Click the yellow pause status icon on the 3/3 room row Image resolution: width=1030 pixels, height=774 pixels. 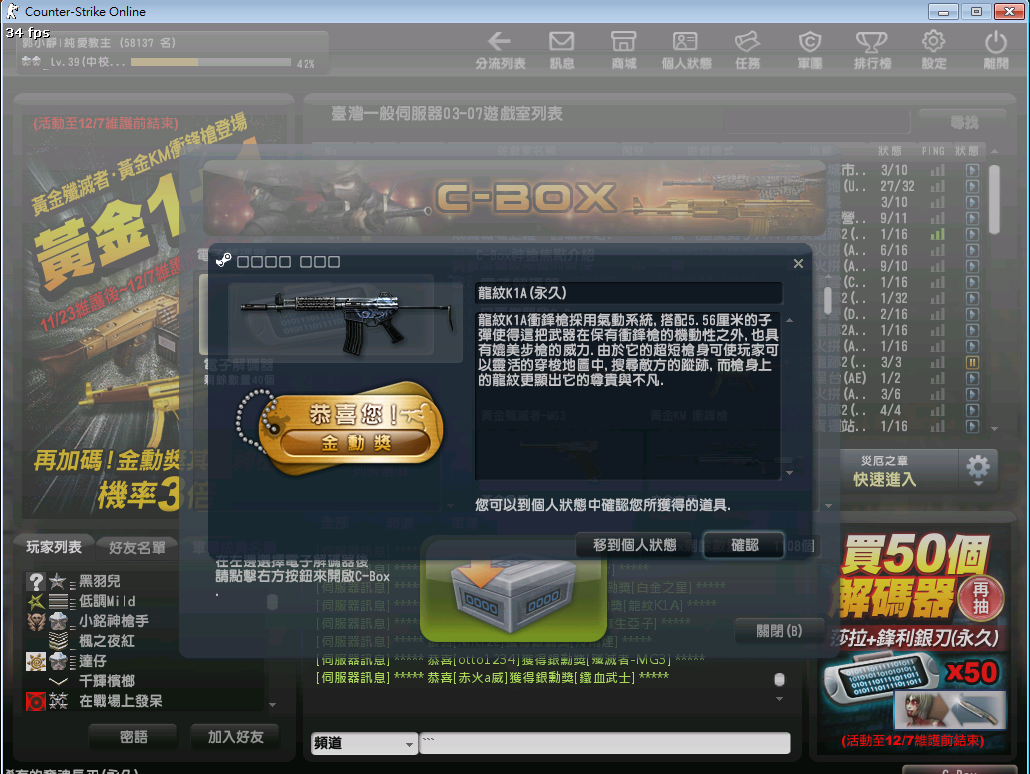972,362
